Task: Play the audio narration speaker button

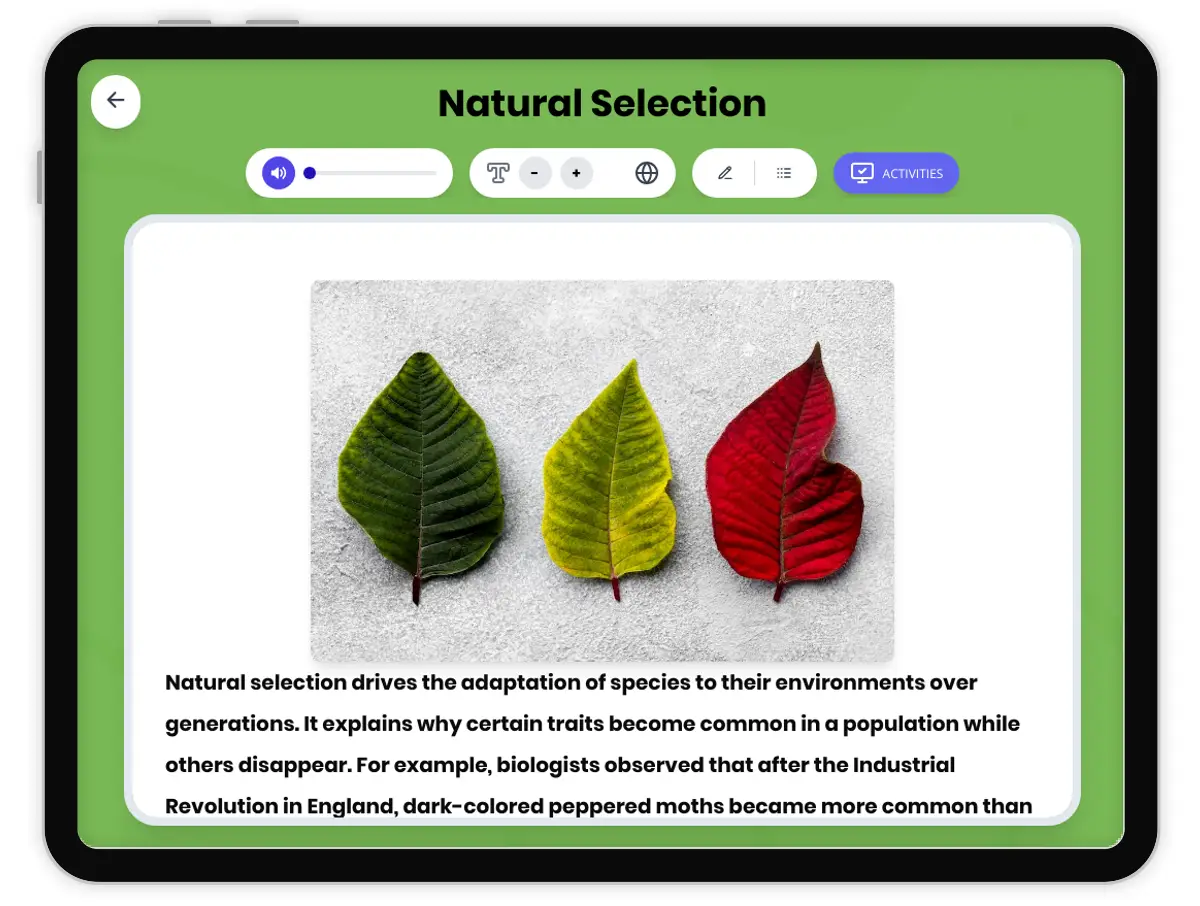Action: click(x=279, y=173)
